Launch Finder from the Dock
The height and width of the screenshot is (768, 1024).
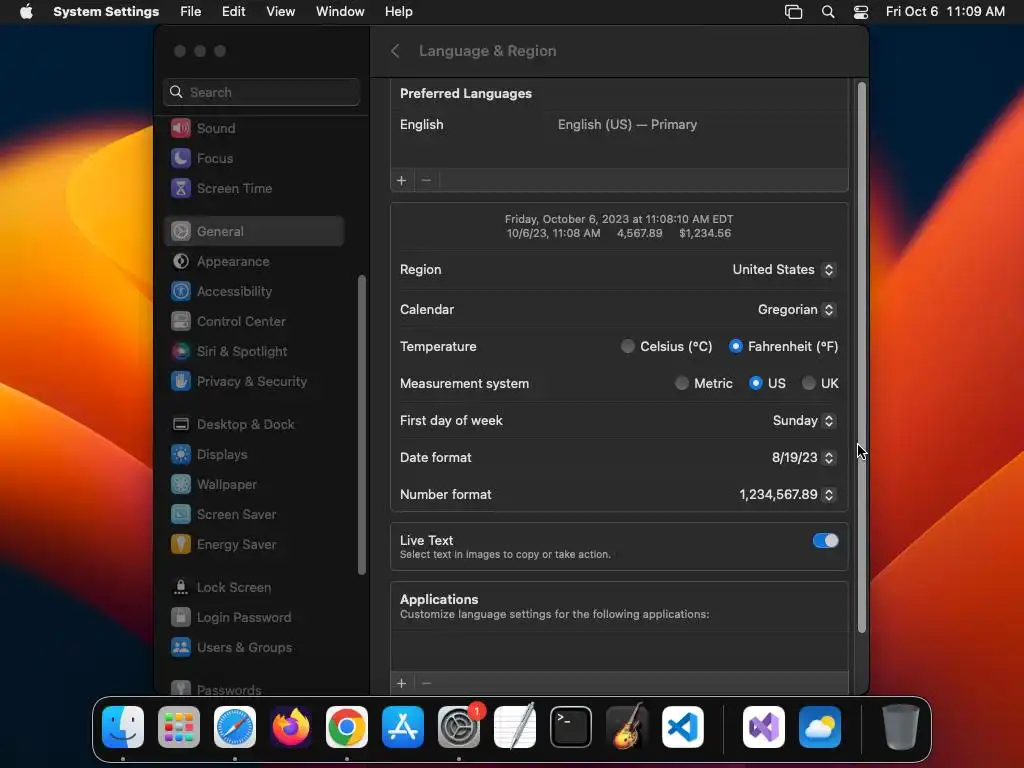pos(123,727)
